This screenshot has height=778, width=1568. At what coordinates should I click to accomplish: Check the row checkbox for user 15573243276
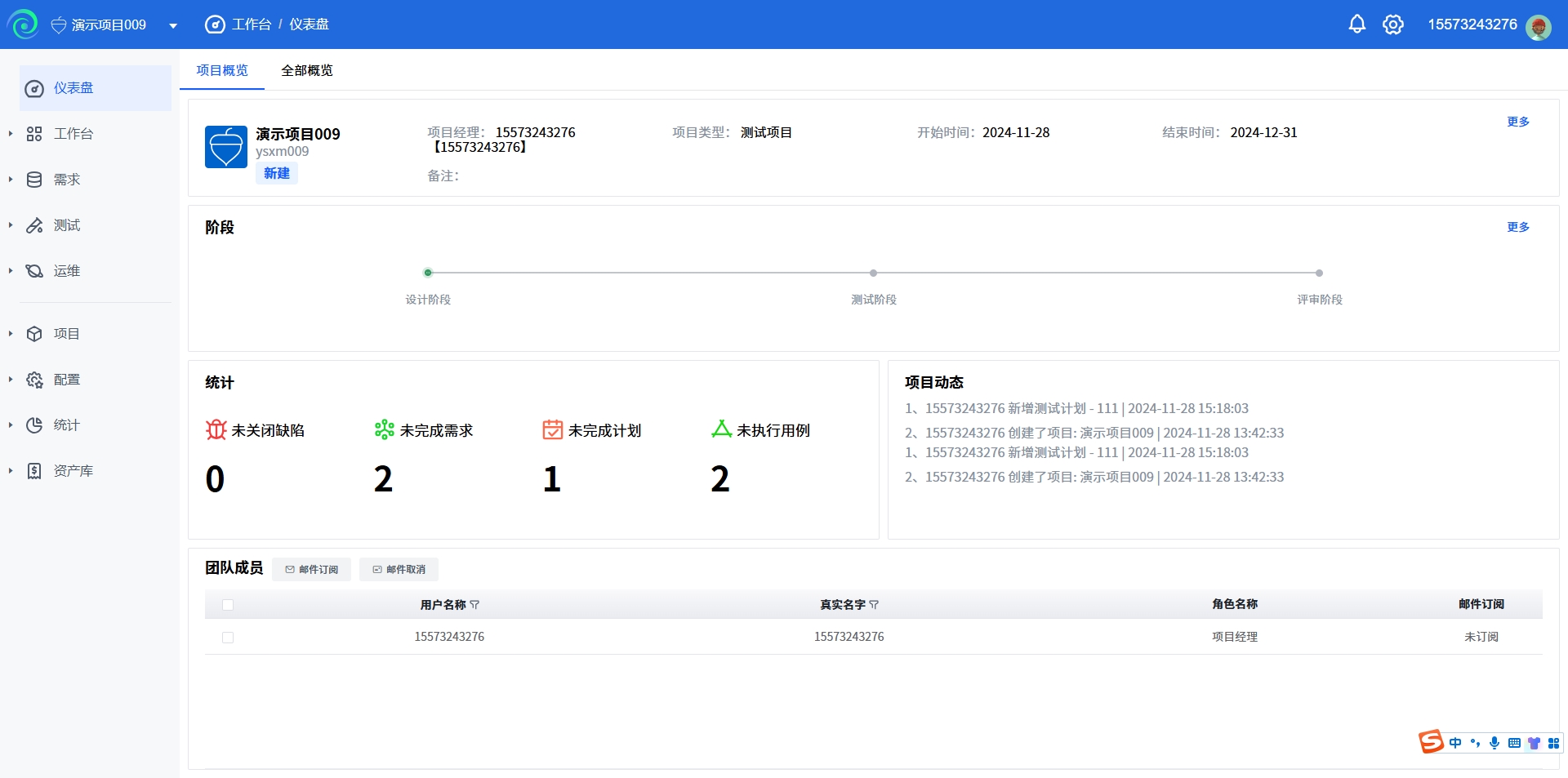(x=228, y=638)
